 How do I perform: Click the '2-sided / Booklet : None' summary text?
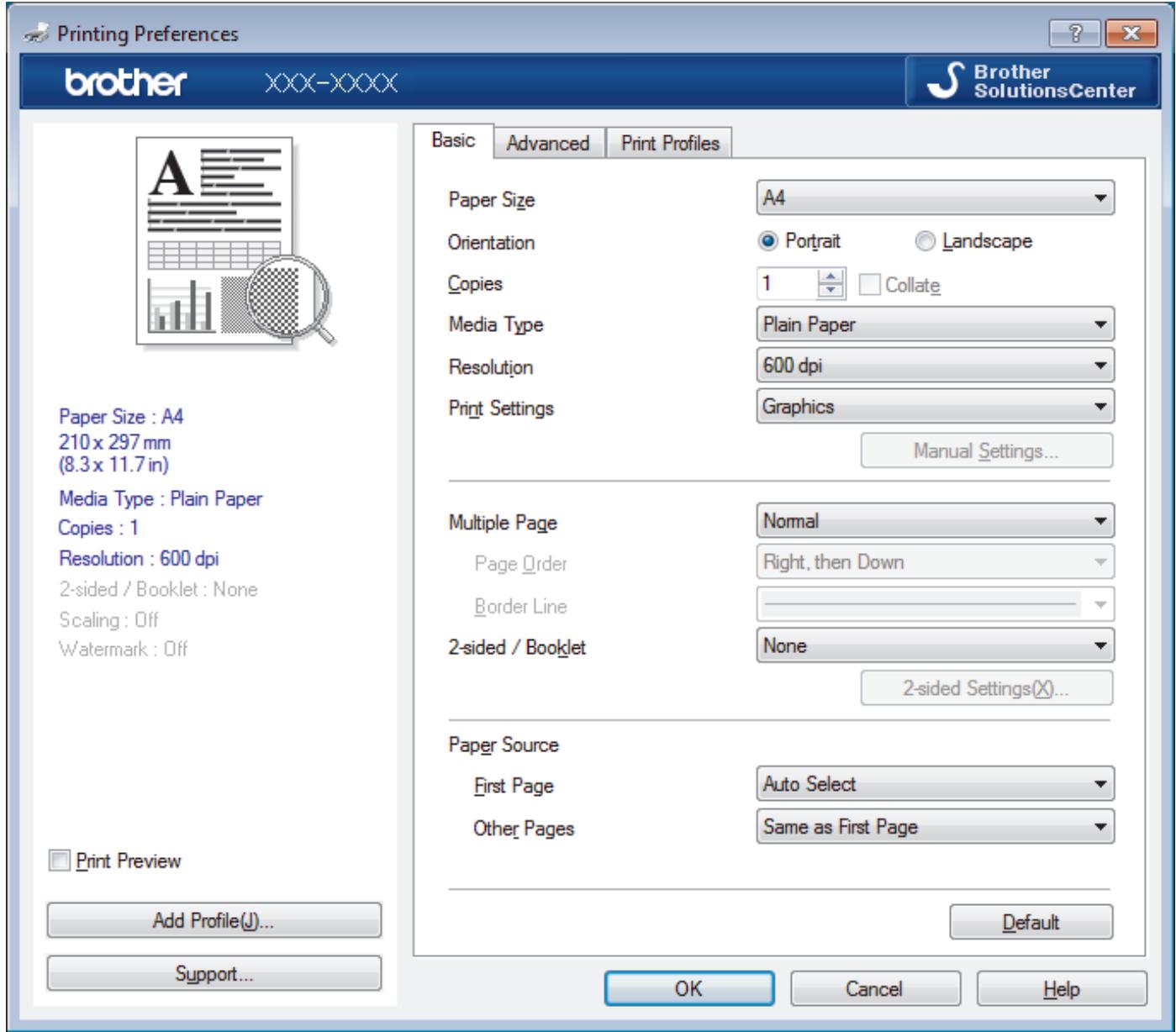[x=158, y=589]
